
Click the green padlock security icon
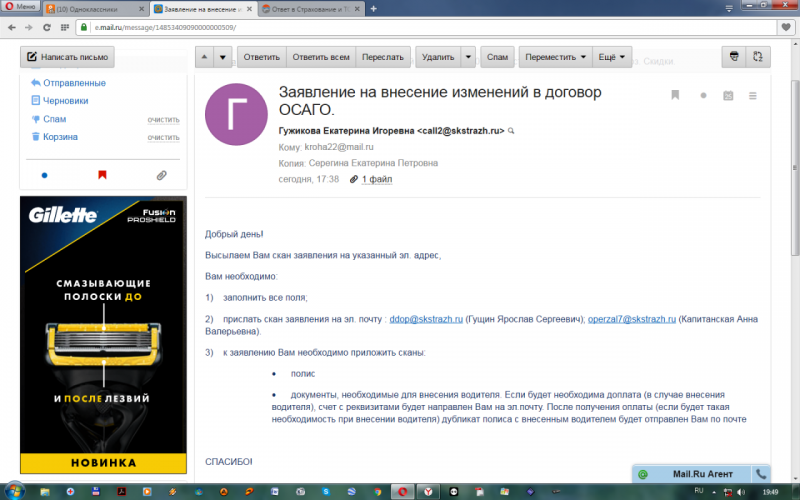[x=84, y=28]
